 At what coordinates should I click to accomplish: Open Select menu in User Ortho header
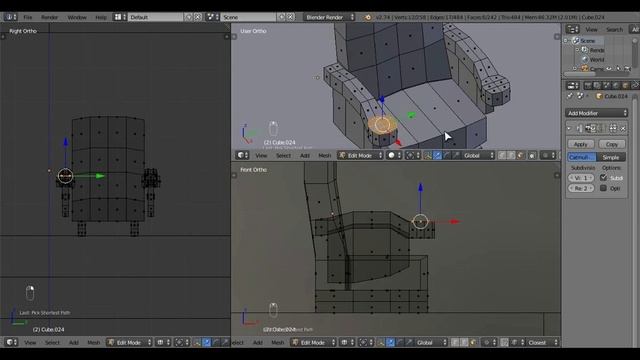click(283, 156)
